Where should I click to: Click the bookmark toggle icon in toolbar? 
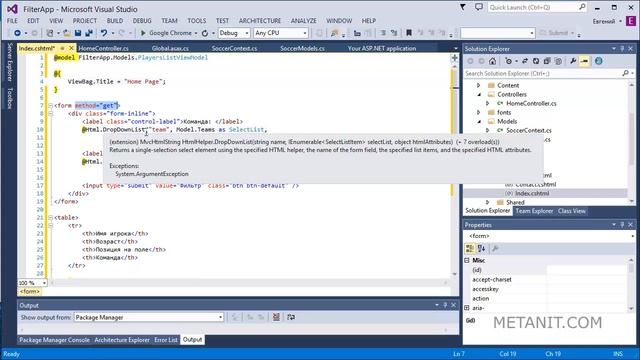click(x=409, y=33)
